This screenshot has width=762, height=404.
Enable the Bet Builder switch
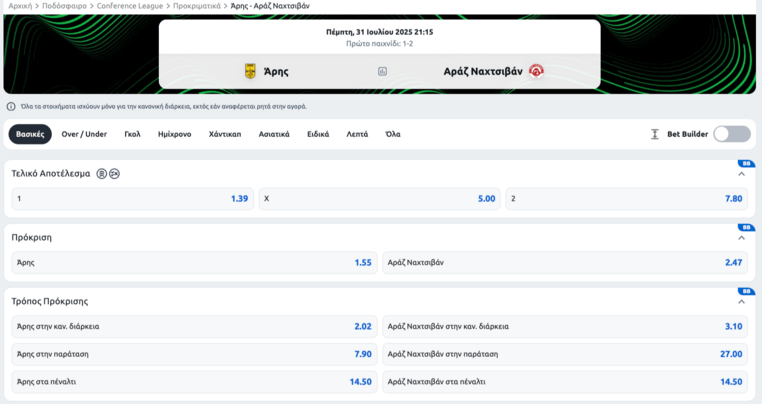coord(732,134)
